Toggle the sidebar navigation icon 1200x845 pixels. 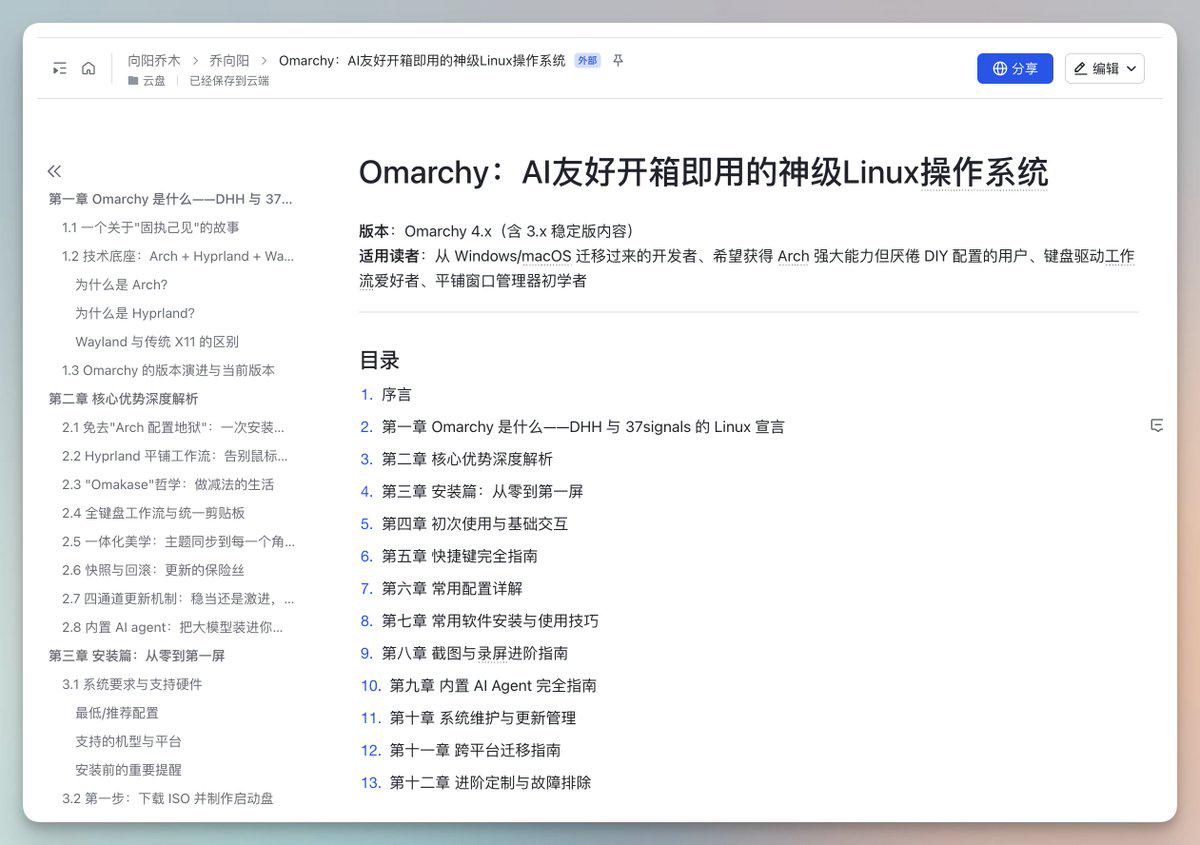coord(60,68)
